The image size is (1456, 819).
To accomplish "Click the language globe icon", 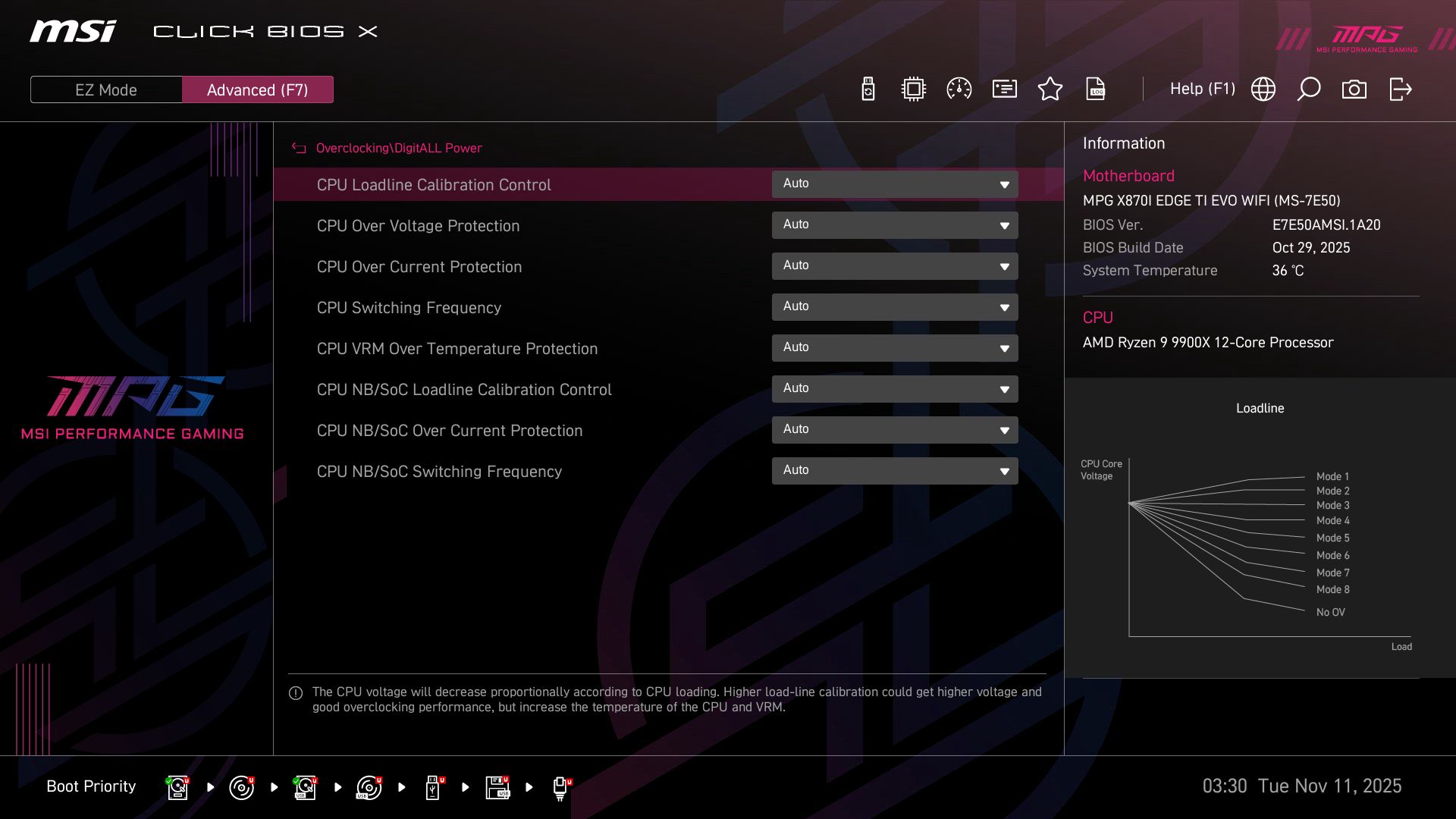I will [1263, 89].
